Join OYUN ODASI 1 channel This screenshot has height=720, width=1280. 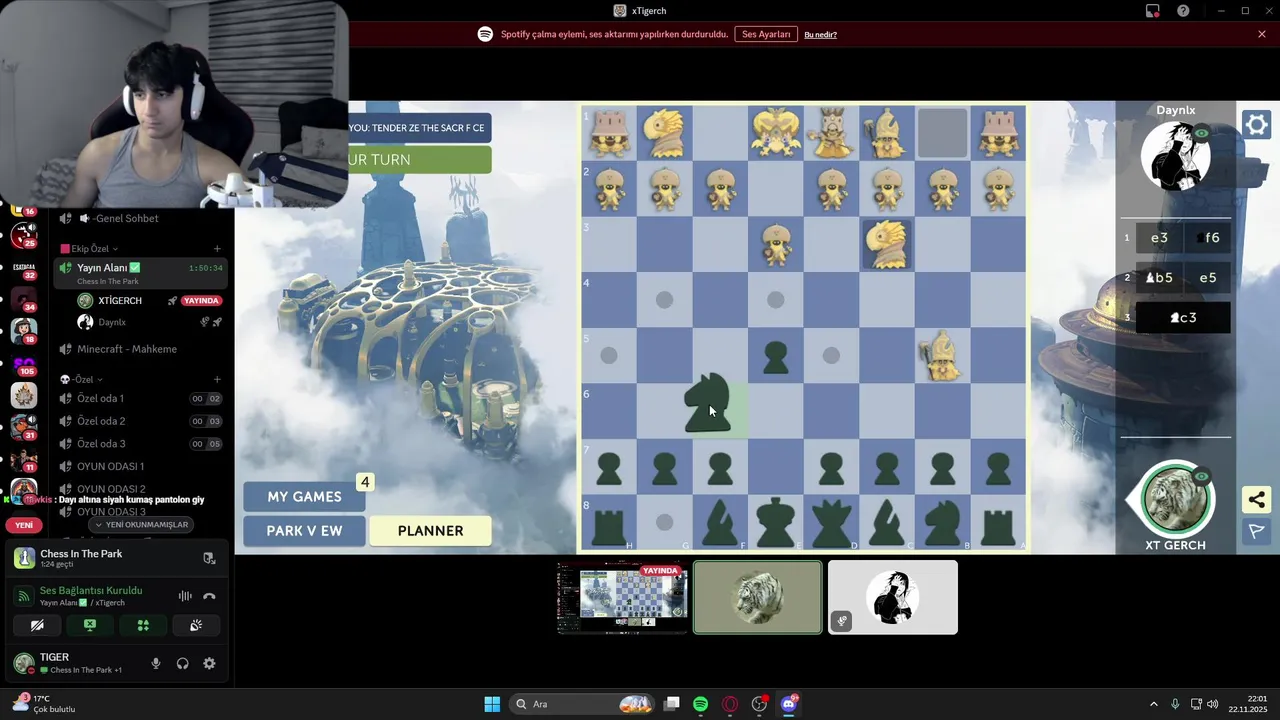click(x=141, y=466)
